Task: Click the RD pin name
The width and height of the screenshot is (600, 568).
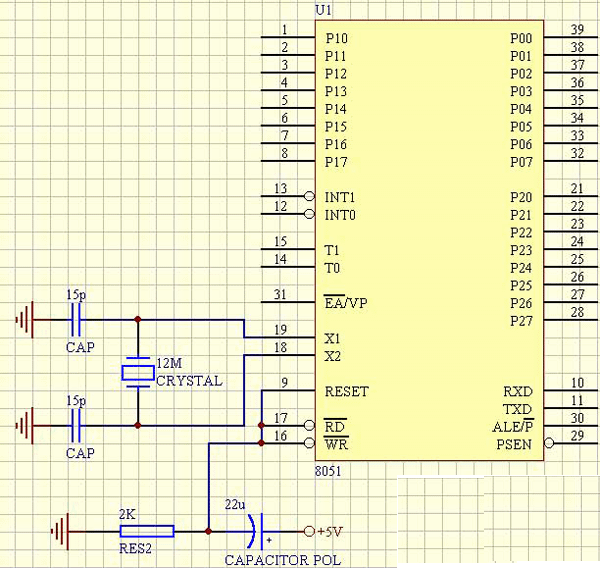Action: pos(335,426)
